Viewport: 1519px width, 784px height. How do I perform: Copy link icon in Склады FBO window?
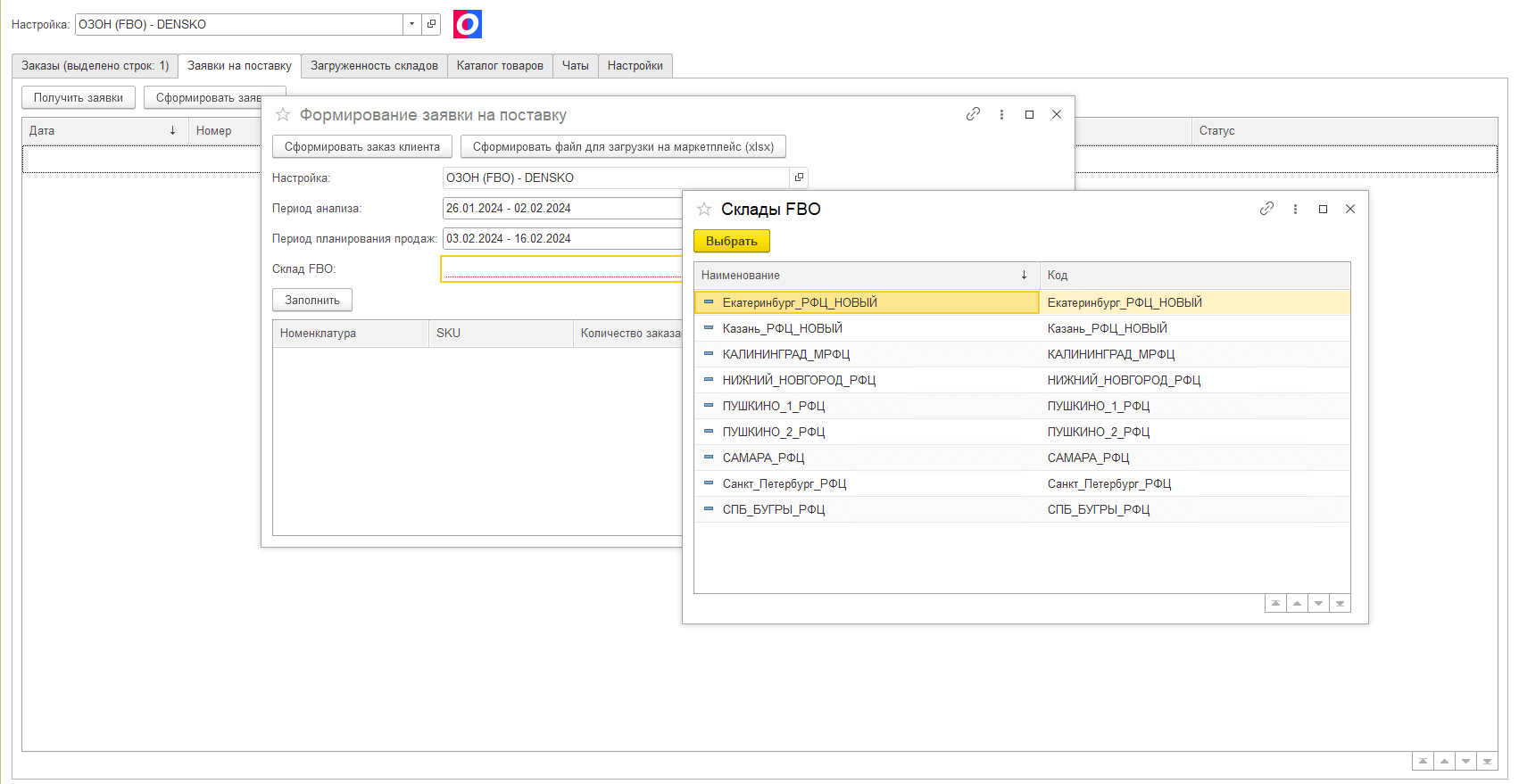[1266, 209]
